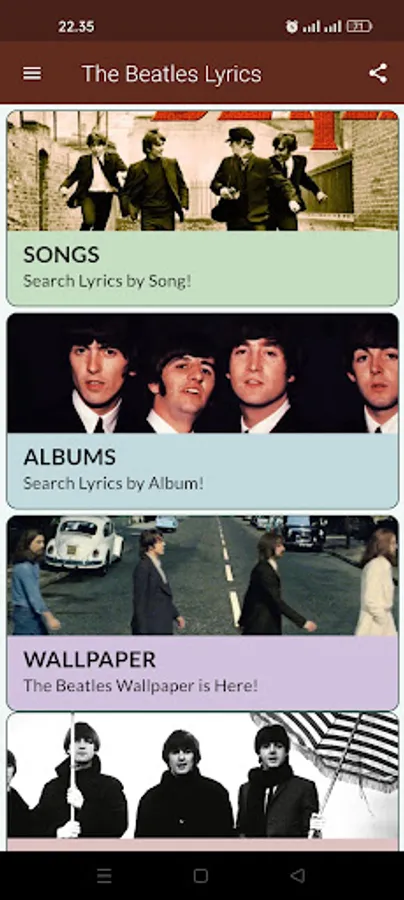This screenshot has width=404, height=900.
Task: Tap the alarm clock status icon
Action: (x=292, y=26)
